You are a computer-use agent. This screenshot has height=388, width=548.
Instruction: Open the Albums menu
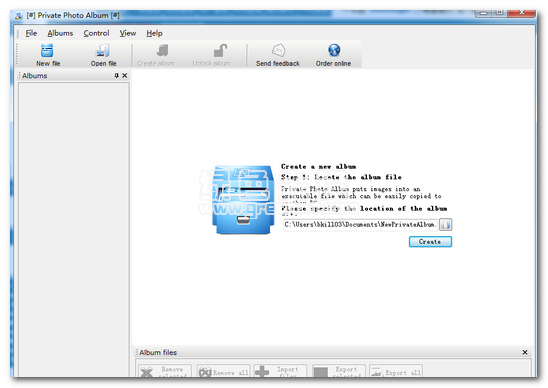(60, 33)
